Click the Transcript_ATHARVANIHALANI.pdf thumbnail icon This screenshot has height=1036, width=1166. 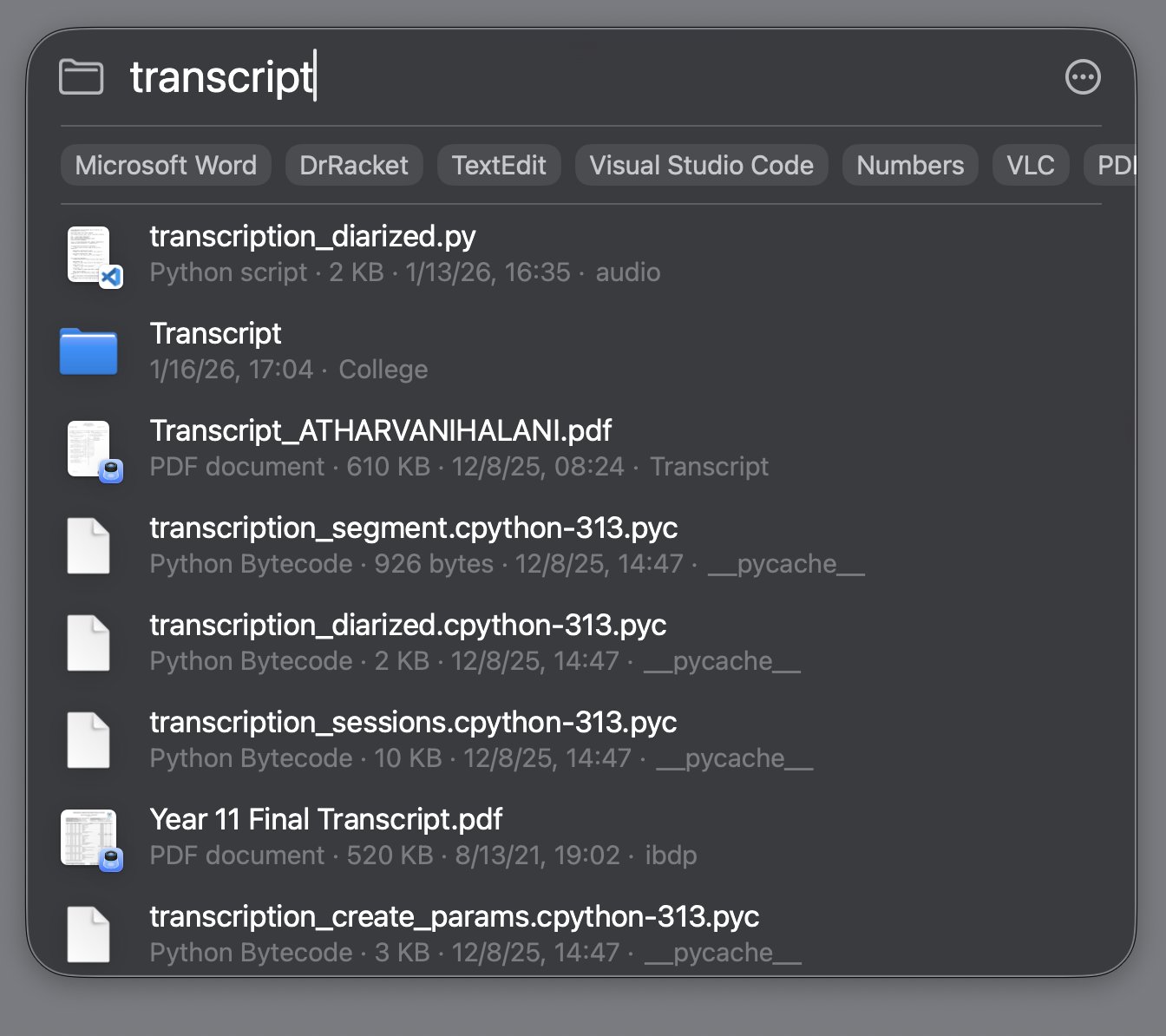click(x=90, y=449)
